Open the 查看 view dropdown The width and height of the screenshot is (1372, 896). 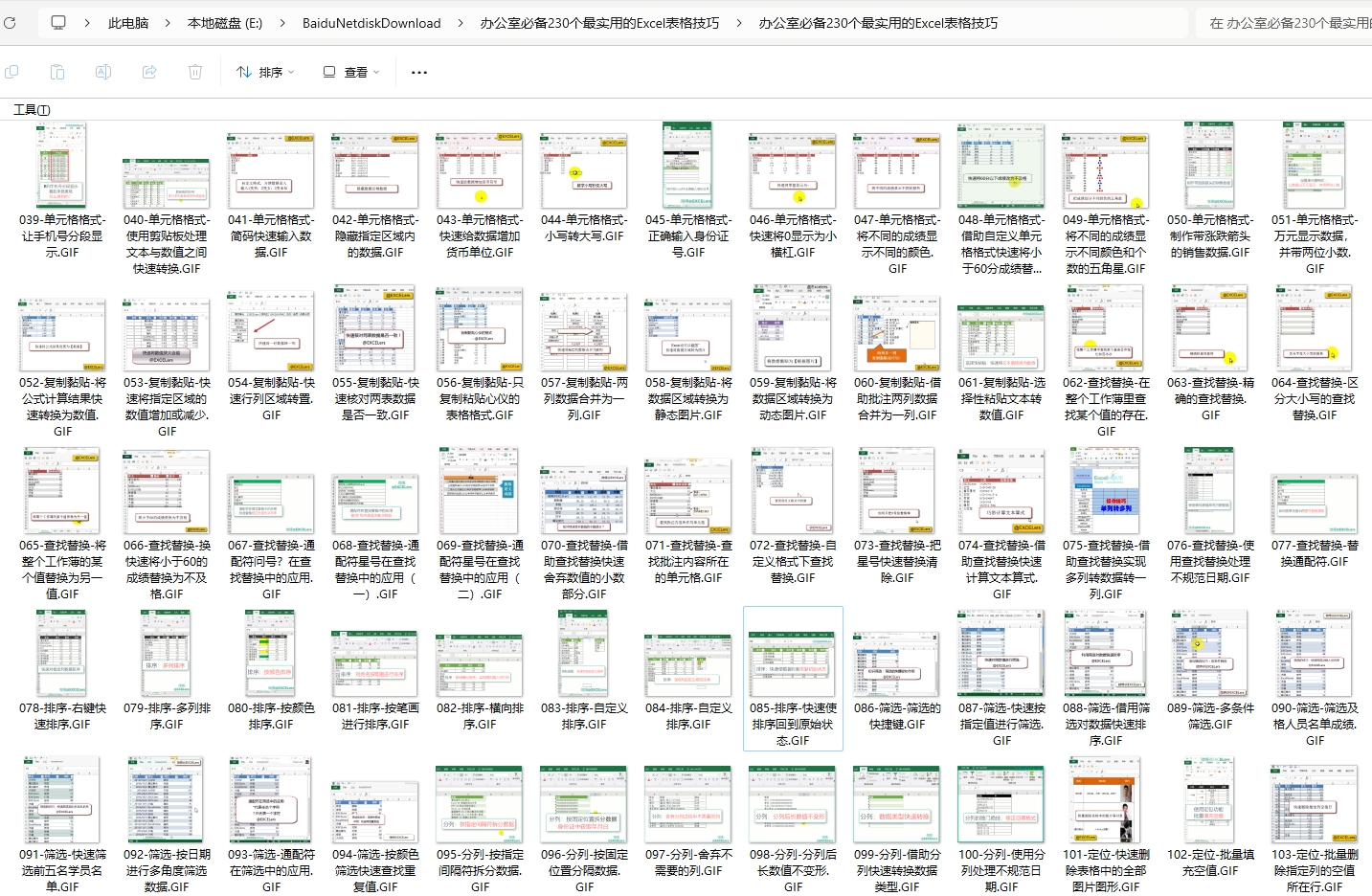351,72
